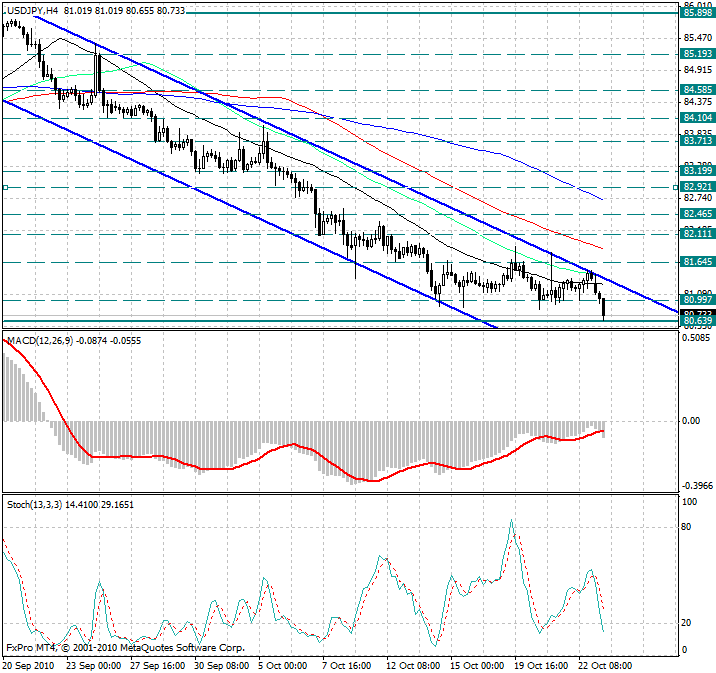Viewport: 716px width, 673px height.
Task: Click the 80.997 level price tag
Action: tap(698, 300)
